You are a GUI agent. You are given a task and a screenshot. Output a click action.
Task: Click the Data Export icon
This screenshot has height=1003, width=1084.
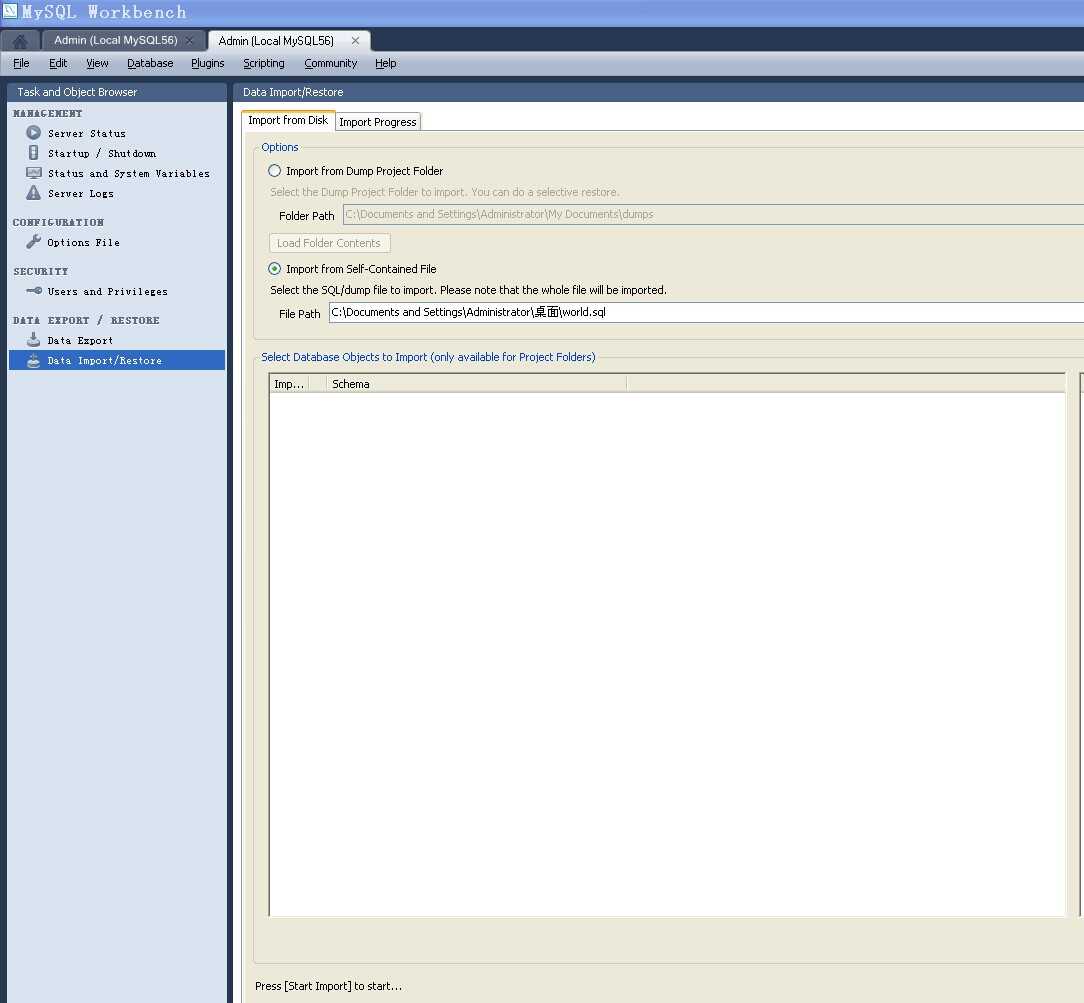pyautogui.click(x=33, y=339)
